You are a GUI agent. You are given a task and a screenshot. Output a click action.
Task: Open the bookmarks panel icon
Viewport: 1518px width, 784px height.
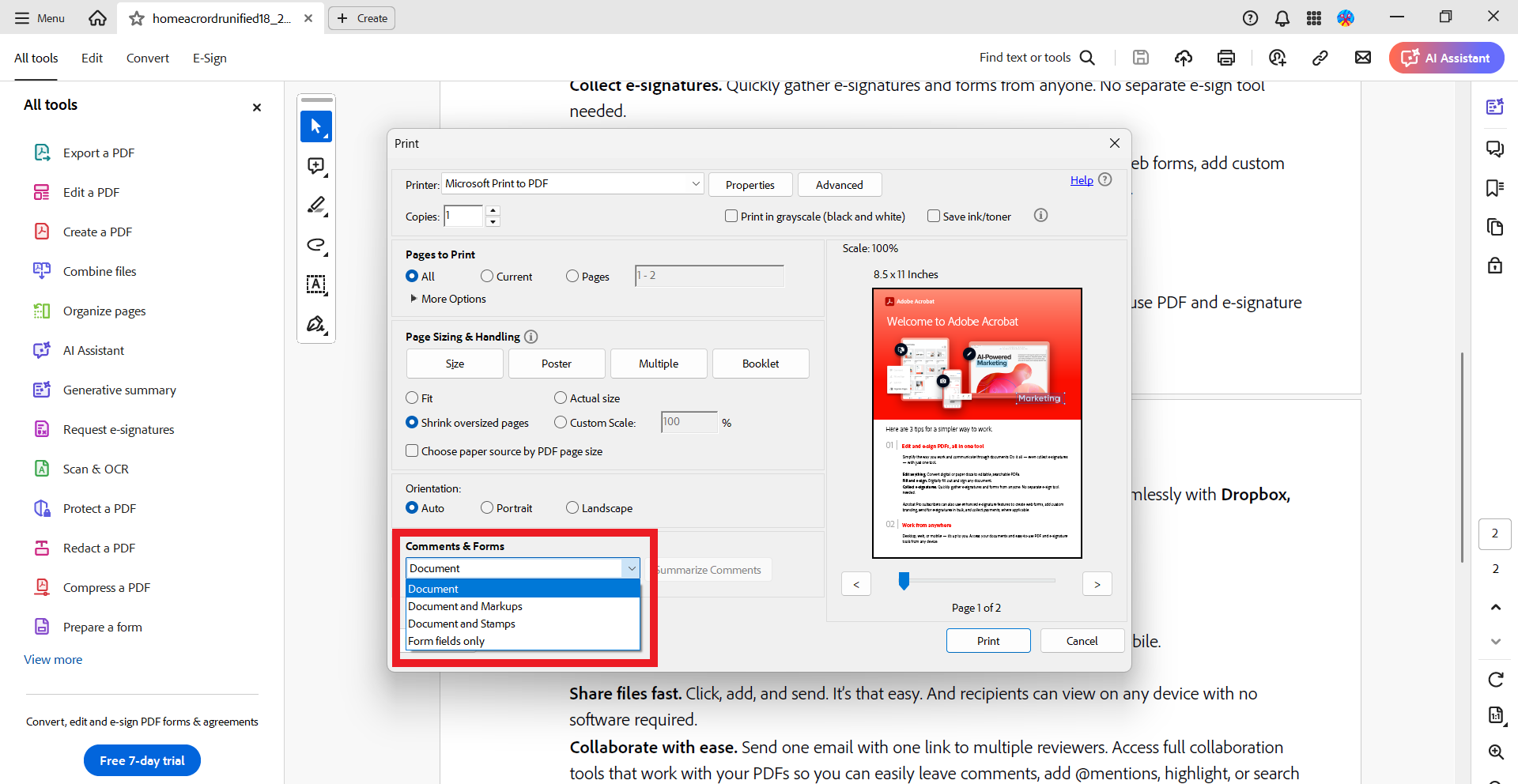(x=1495, y=187)
